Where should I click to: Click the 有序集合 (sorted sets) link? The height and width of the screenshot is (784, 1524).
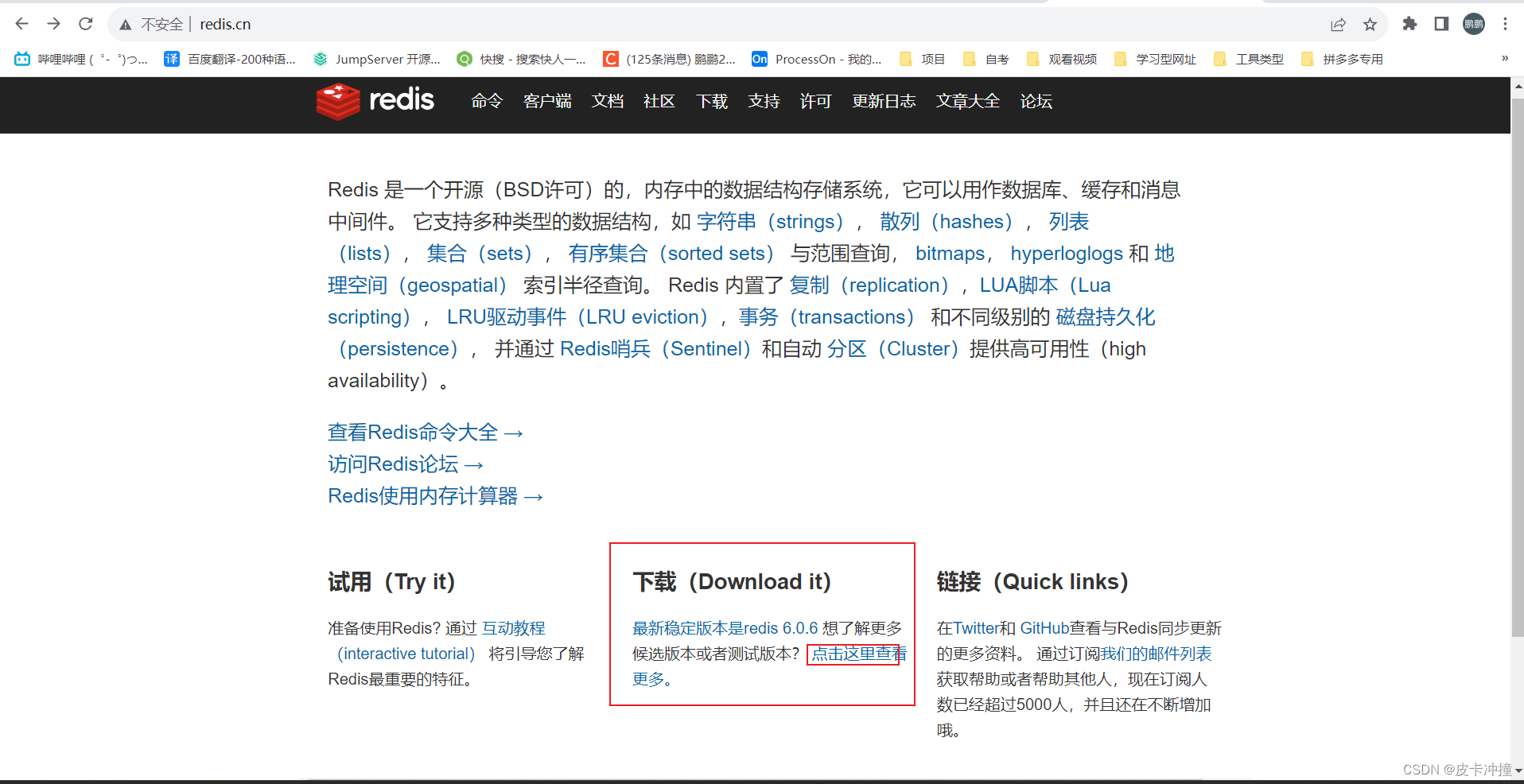[671, 253]
